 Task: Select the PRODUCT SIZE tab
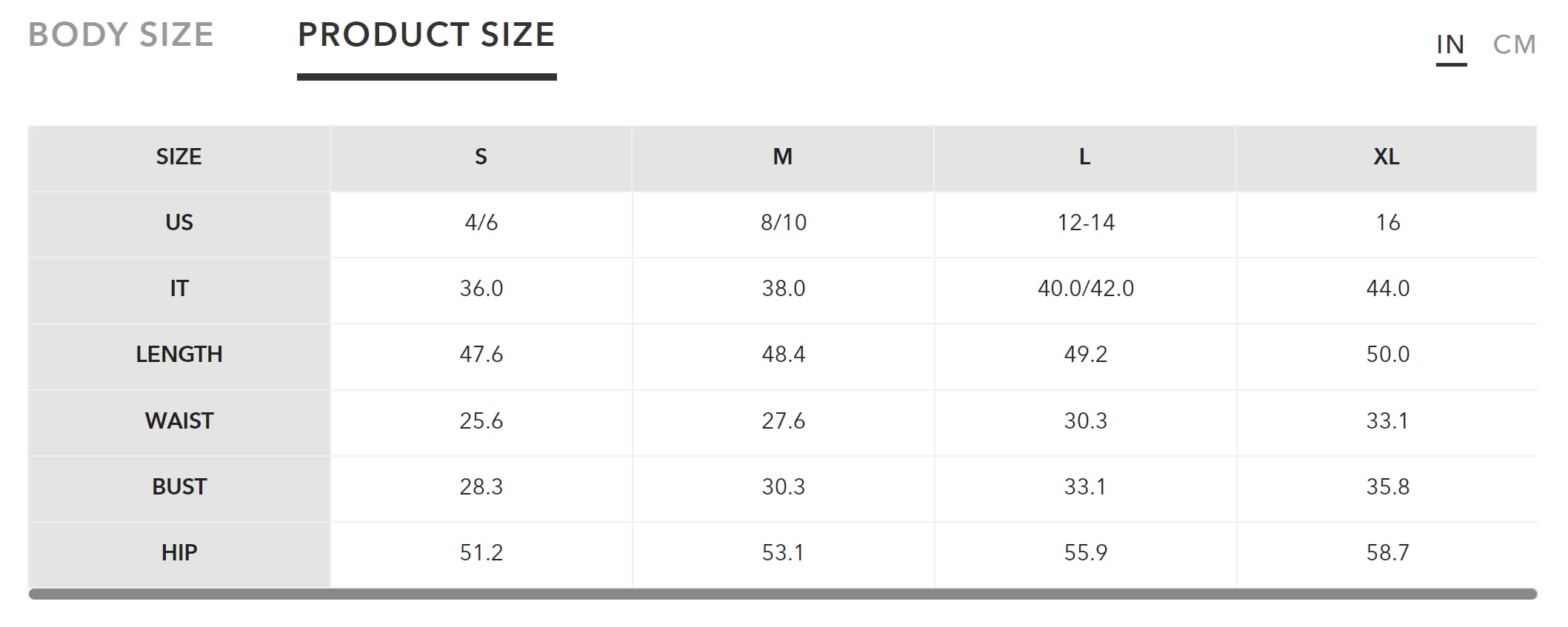[x=427, y=35]
